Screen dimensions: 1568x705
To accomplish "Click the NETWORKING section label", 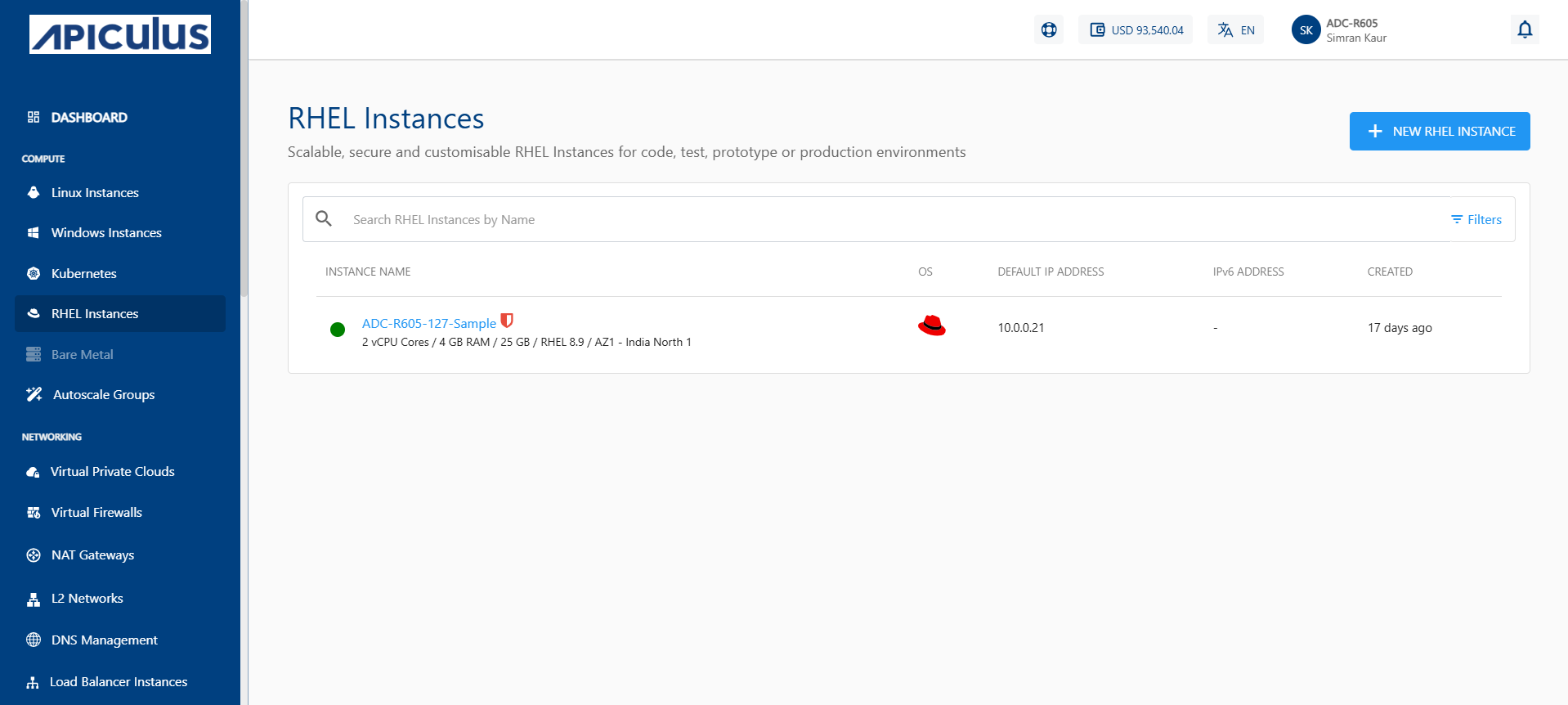I will tap(52, 437).
